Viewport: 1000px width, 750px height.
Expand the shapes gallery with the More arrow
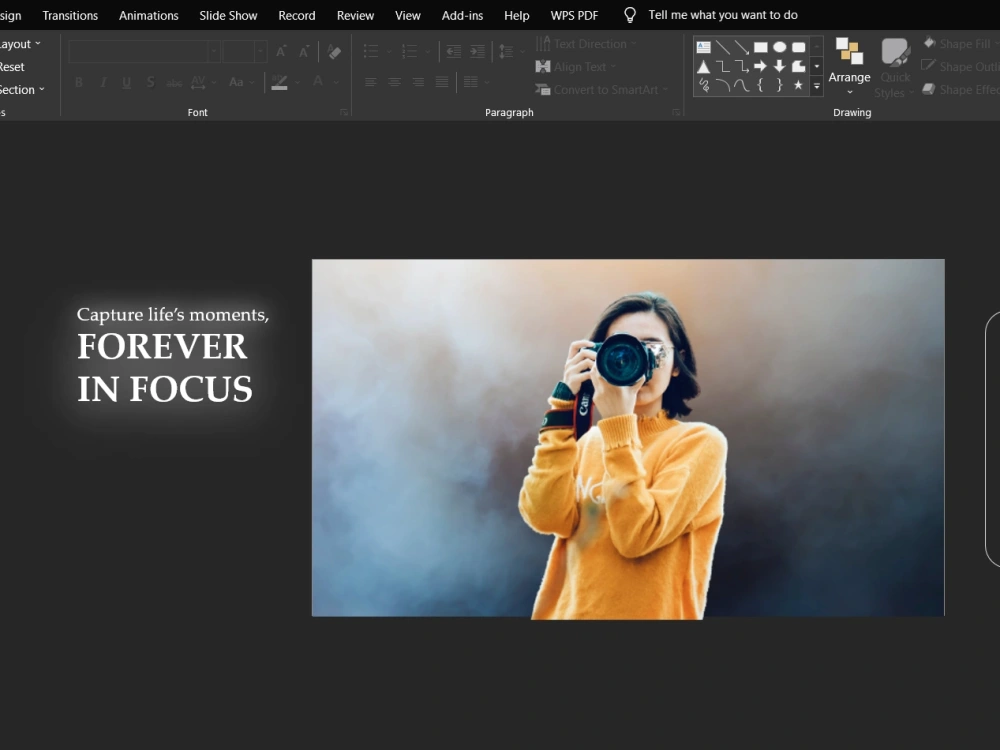tap(817, 86)
